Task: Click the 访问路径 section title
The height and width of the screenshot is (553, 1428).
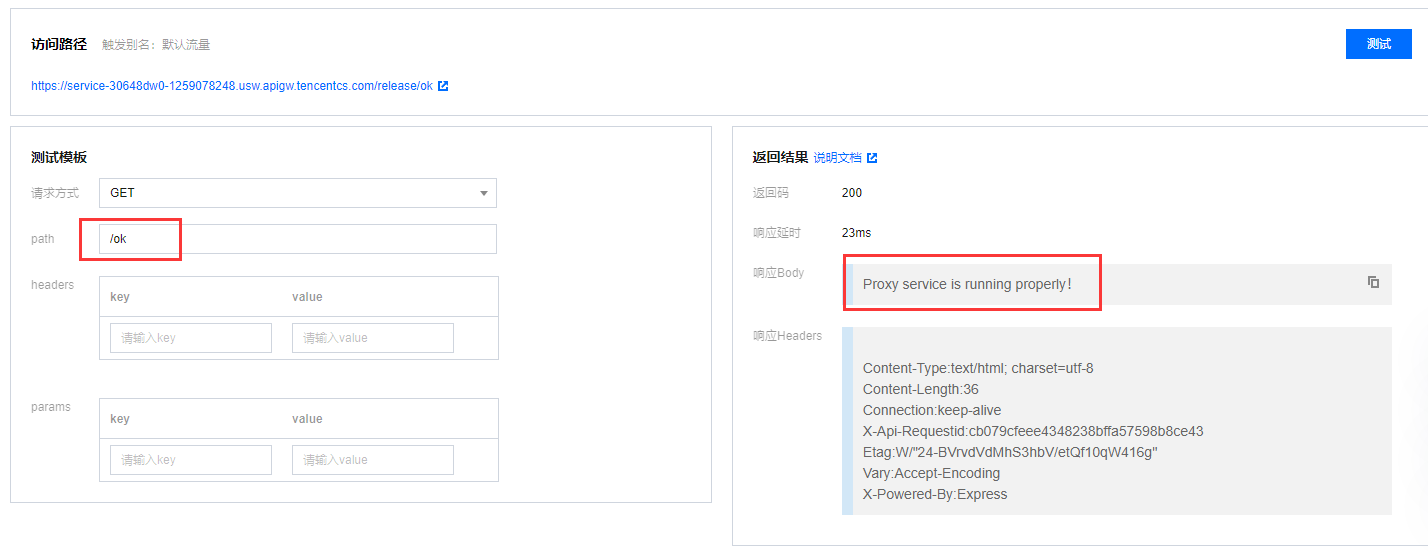Action: point(59,44)
